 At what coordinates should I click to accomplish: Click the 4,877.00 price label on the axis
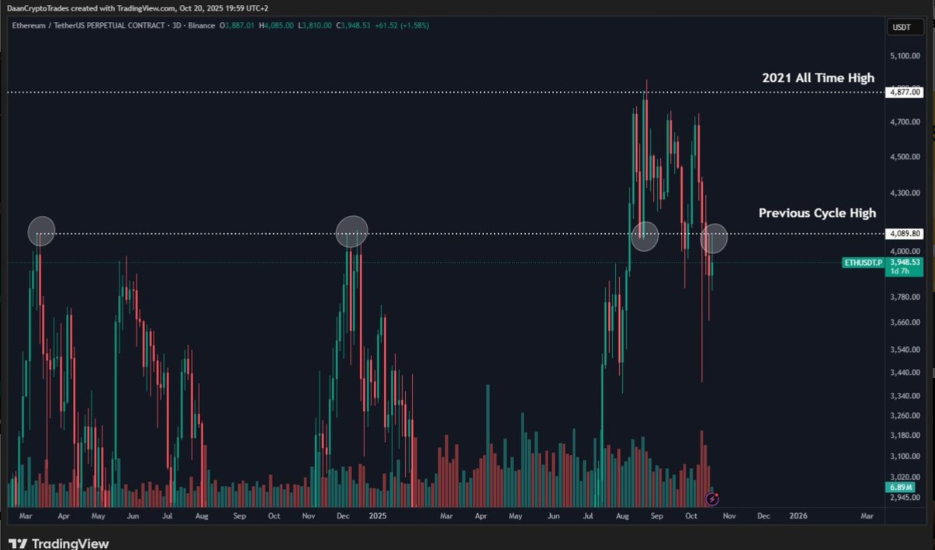pyautogui.click(x=903, y=92)
